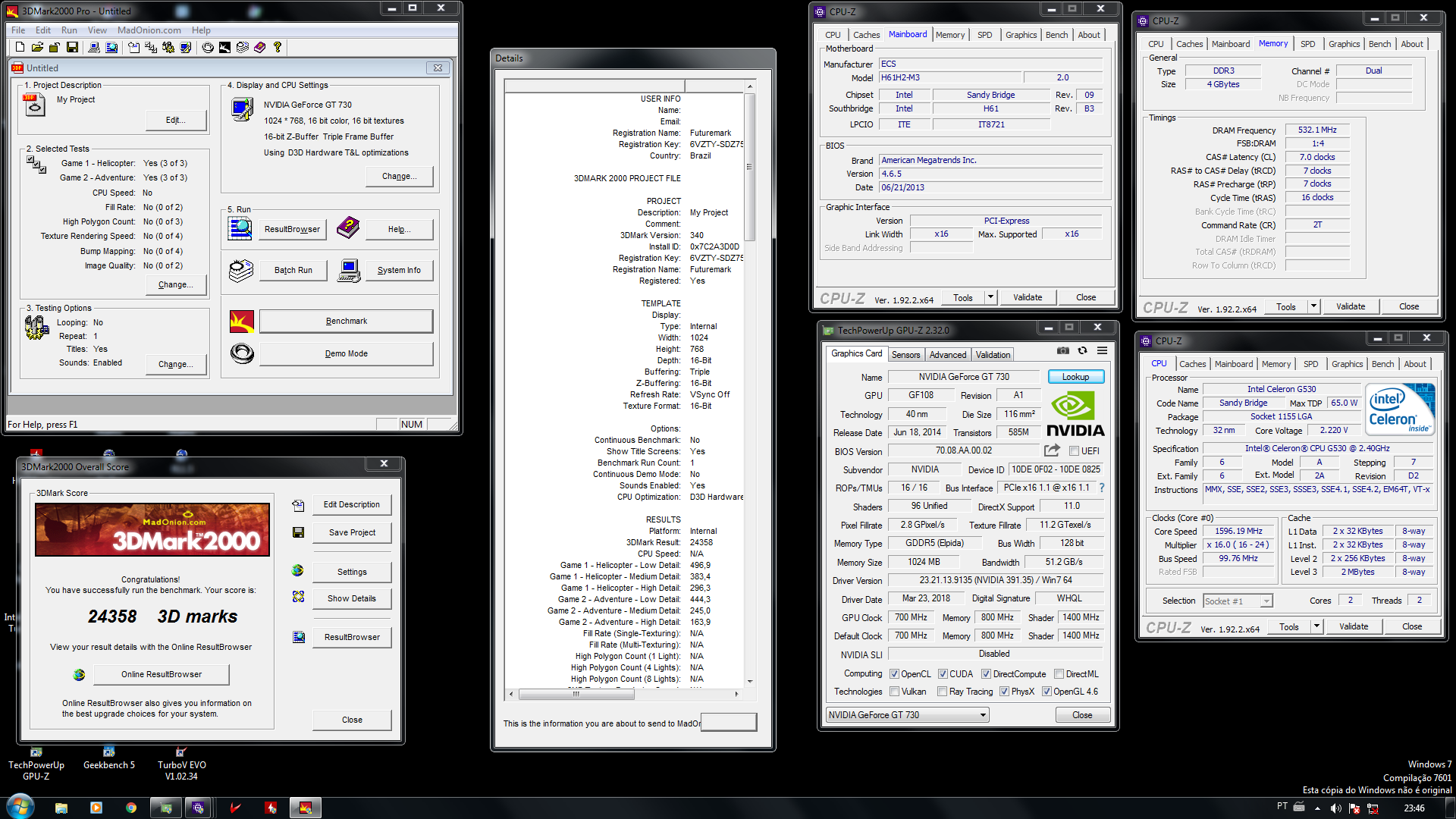Click the Save floppy disk toolbar icon
Viewport: 1456px width, 819px height.
pos(73,47)
